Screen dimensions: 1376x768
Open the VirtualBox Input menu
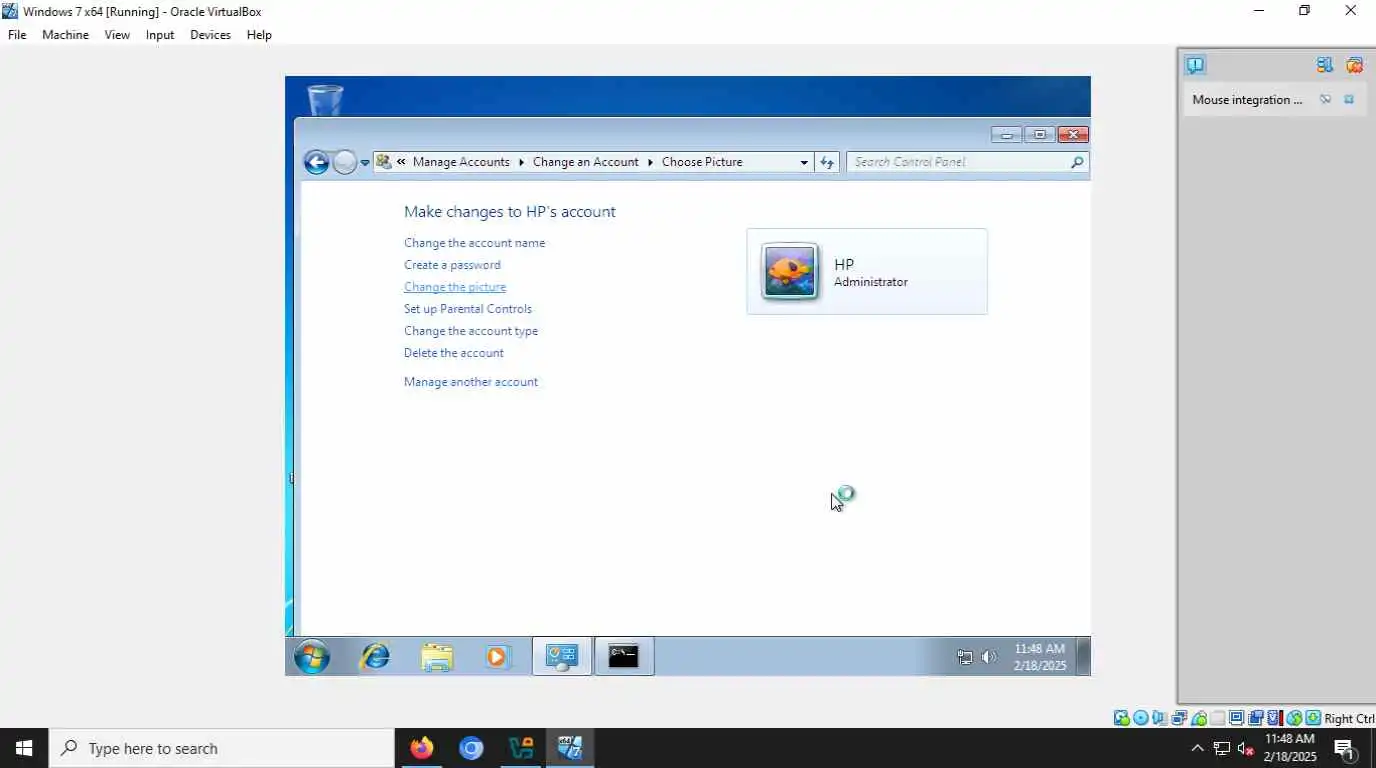160,35
